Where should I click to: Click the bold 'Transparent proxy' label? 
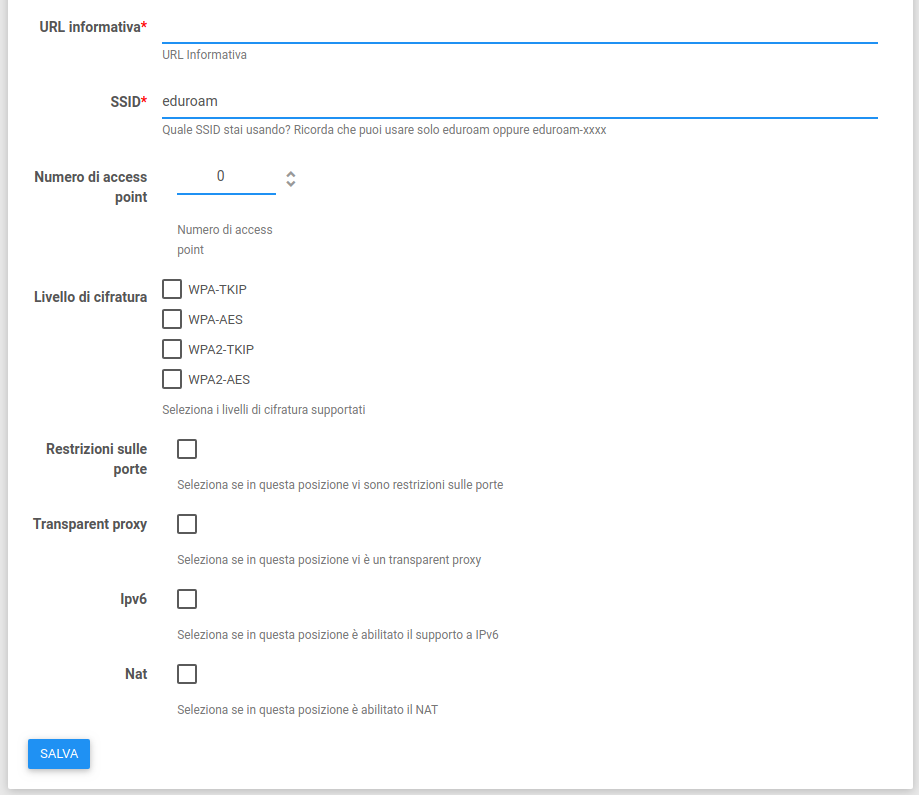pyautogui.click(x=90, y=524)
